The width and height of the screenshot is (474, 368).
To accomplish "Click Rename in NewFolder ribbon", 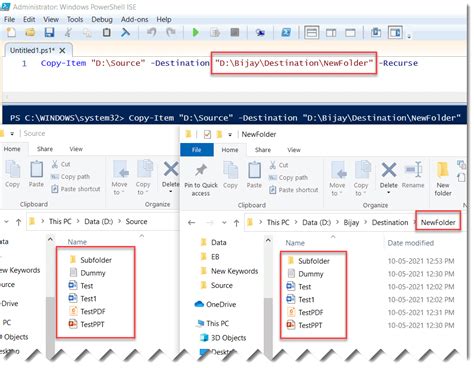I will 413,176.
